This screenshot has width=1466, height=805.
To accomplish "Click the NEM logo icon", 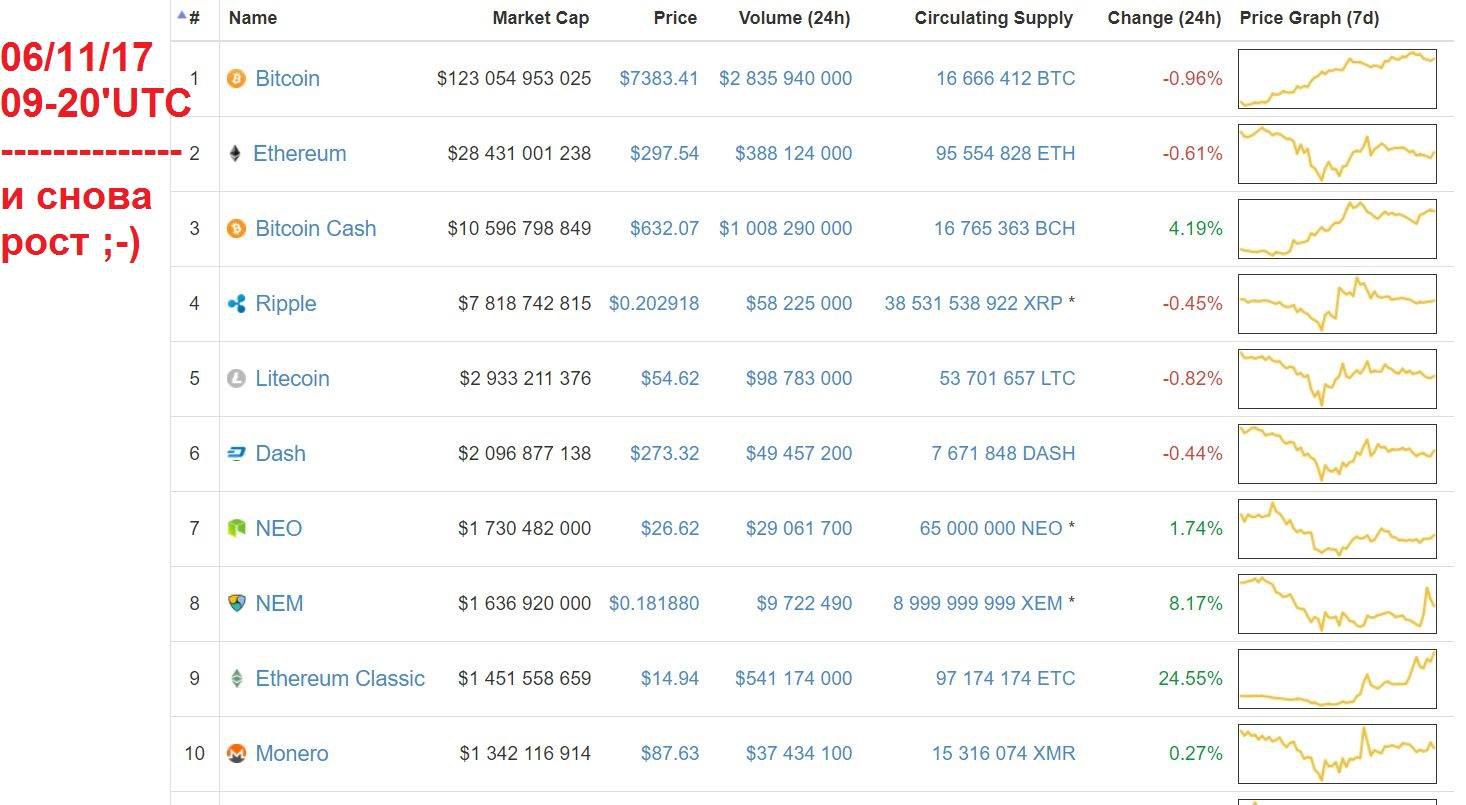I will [236, 603].
